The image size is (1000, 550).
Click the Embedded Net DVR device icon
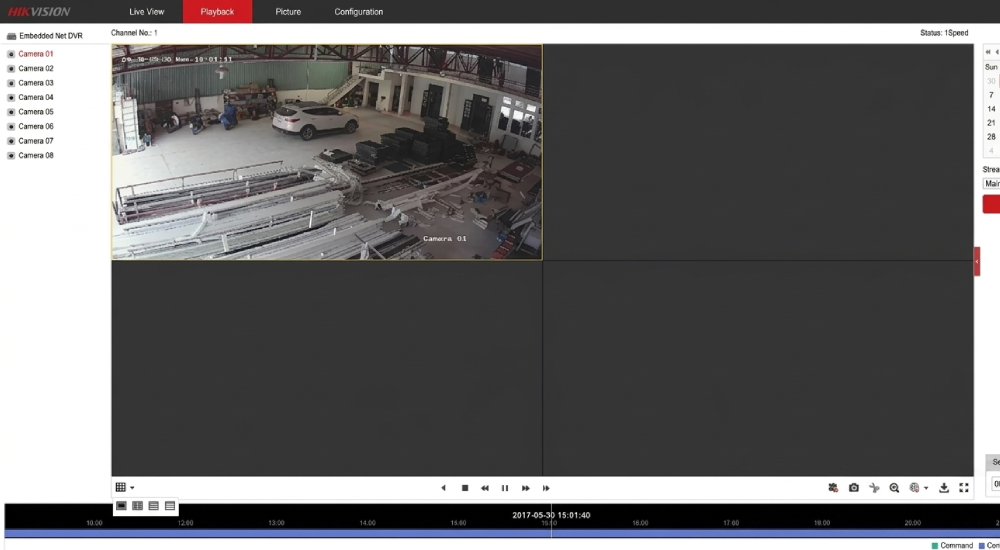(x=11, y=36)
